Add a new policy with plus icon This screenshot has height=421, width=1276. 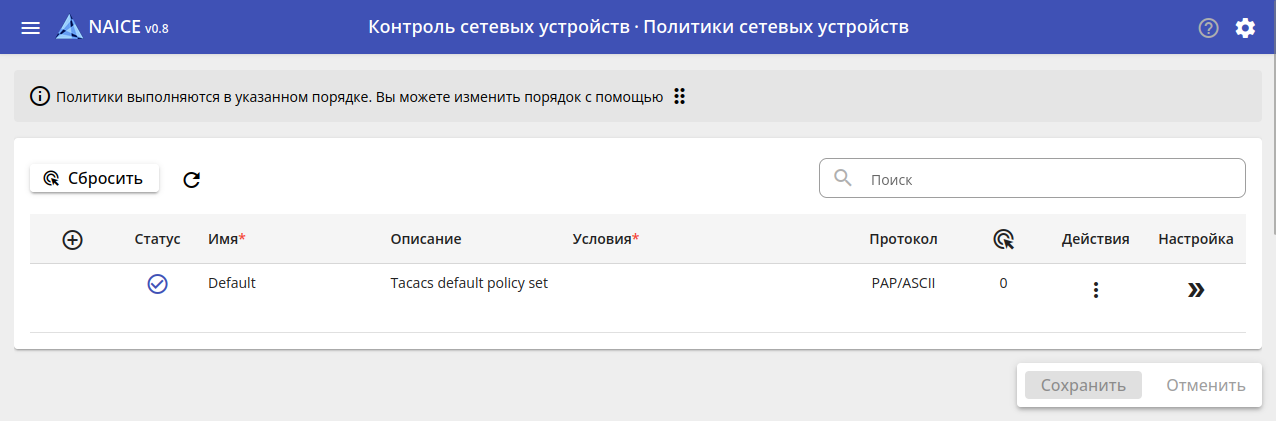click(x=72, y=240)
